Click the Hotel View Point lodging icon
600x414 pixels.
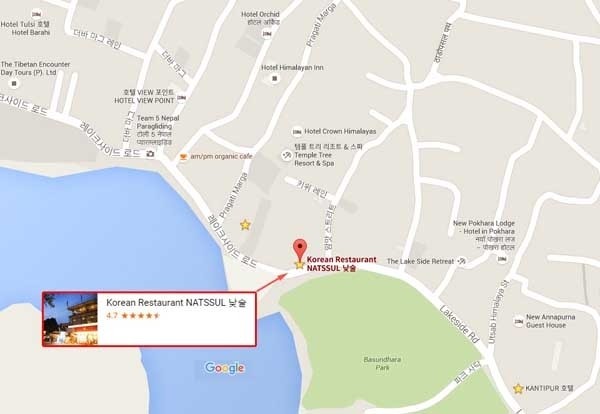click(182, 98)
